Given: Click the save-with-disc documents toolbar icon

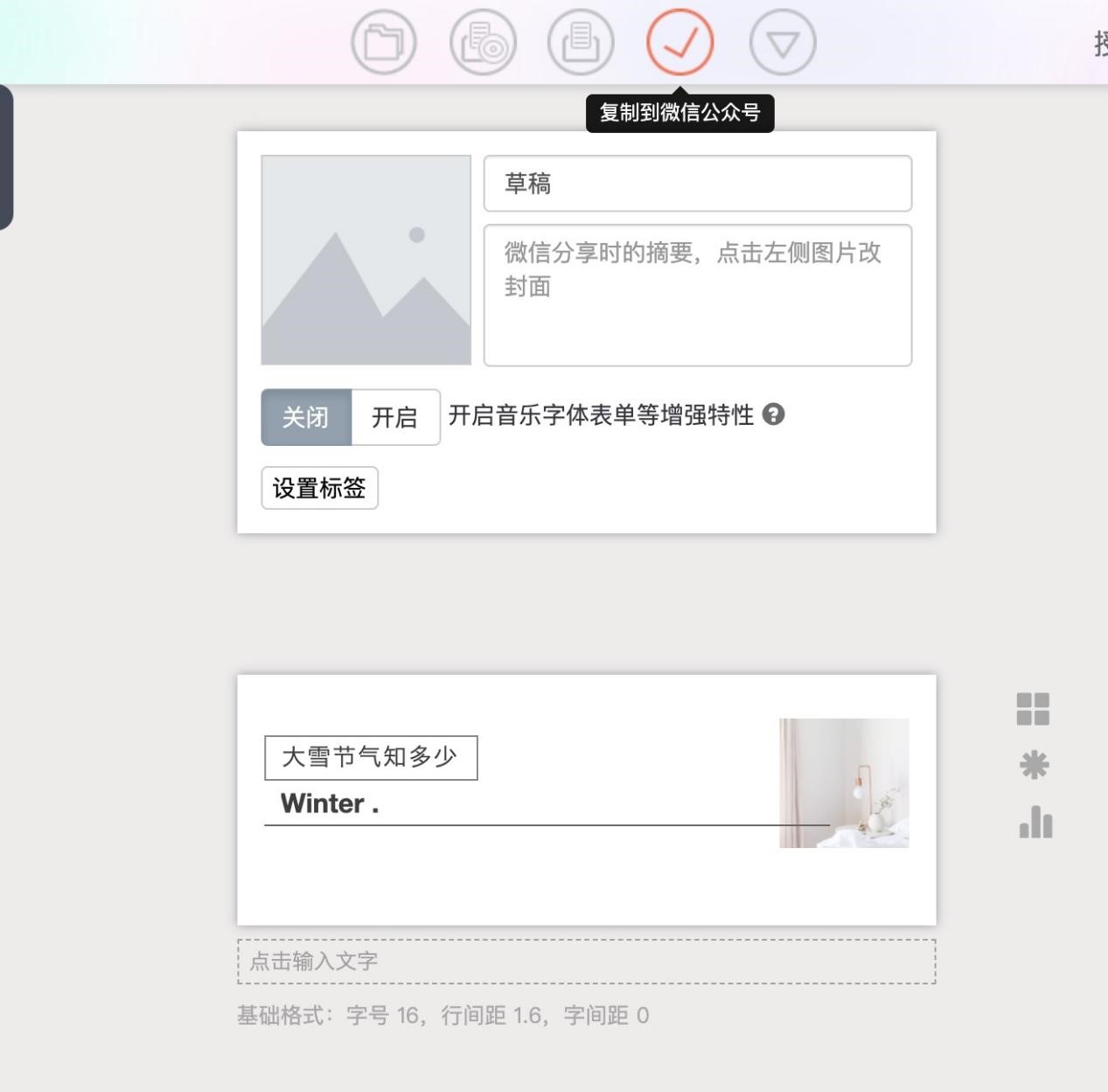Looking at the screenshot, I should [483, 42].
